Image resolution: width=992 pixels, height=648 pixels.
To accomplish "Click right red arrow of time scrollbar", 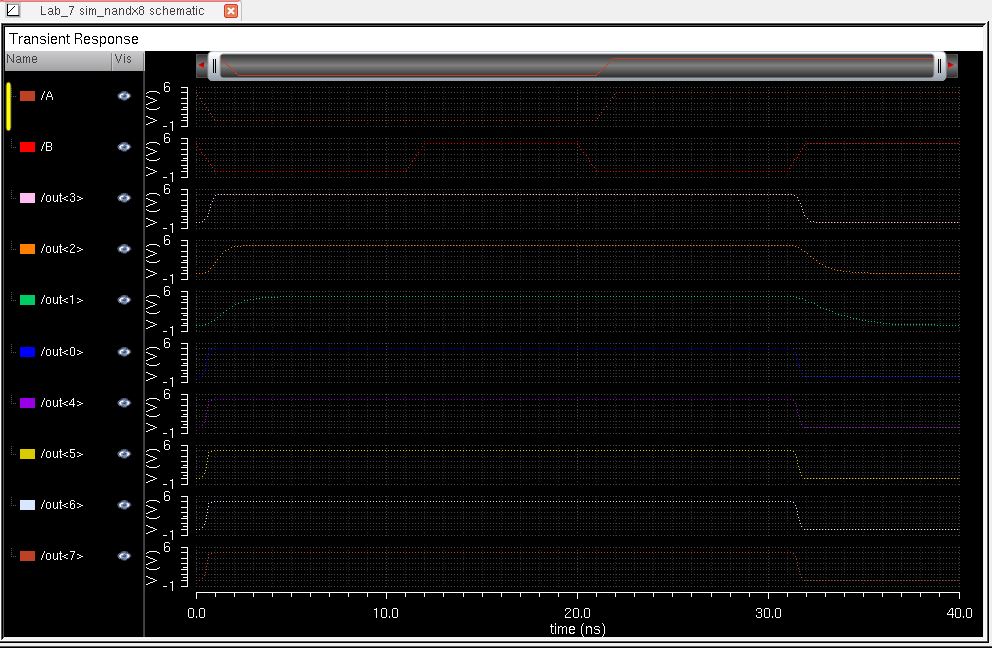I will click(952, 65).
